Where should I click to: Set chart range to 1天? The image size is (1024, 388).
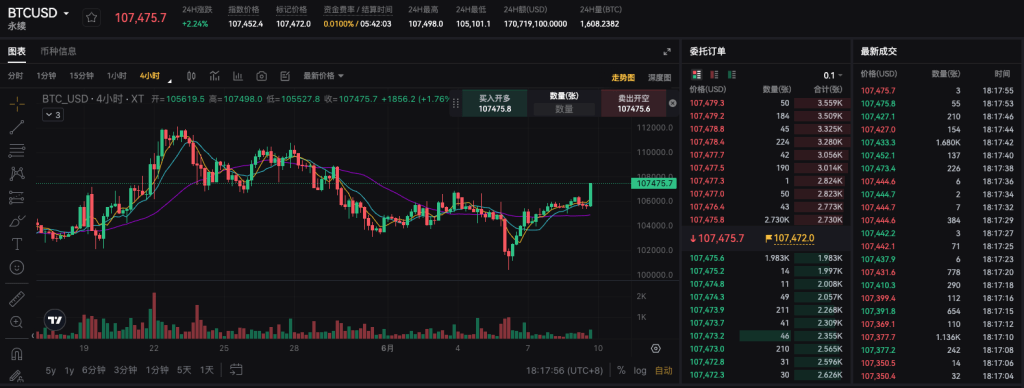[x=206, y=370]
